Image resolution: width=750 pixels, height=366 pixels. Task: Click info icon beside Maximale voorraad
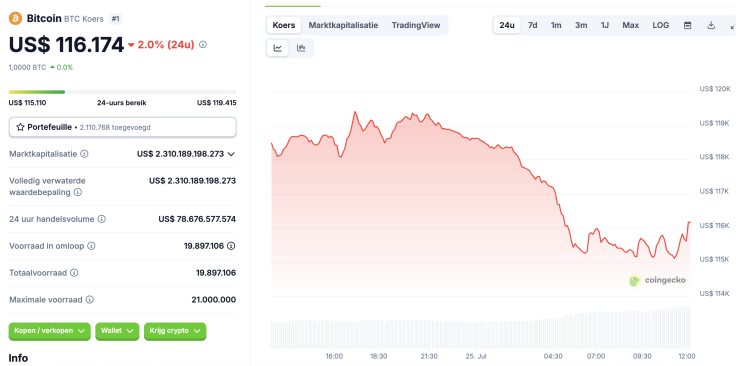pos(90,300)
